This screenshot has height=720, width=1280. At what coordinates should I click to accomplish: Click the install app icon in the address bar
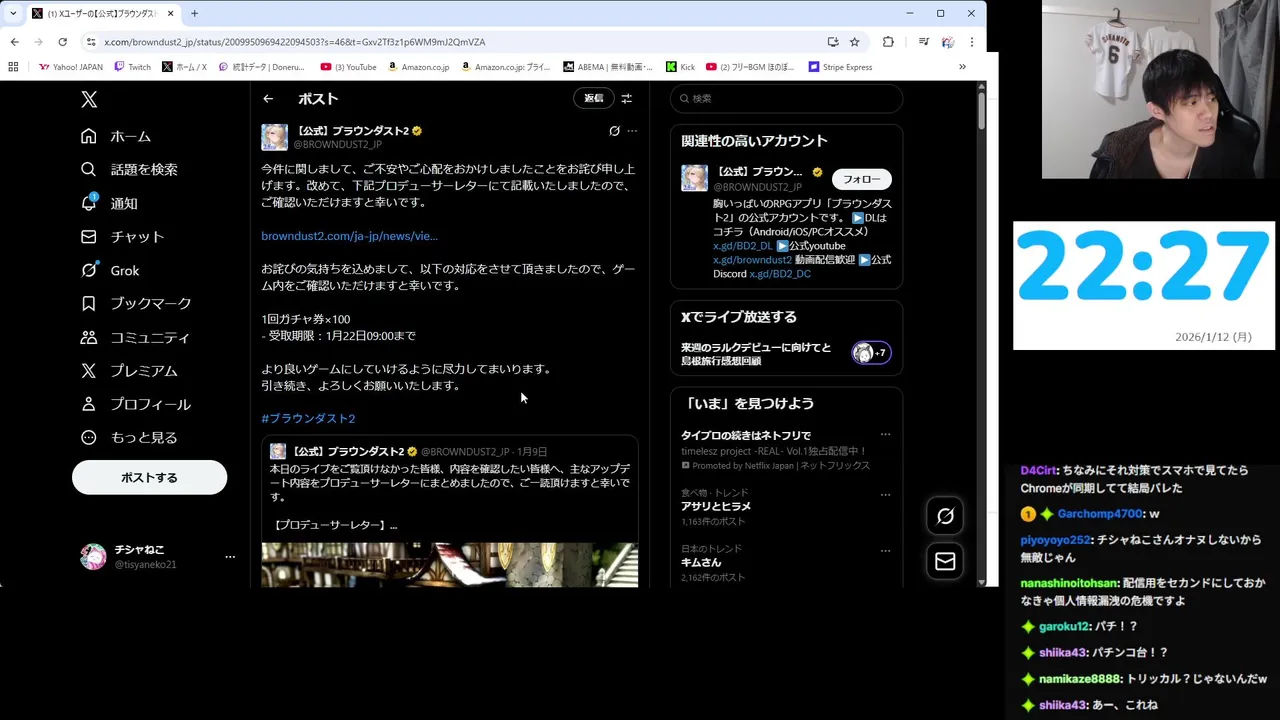(833, 42)
